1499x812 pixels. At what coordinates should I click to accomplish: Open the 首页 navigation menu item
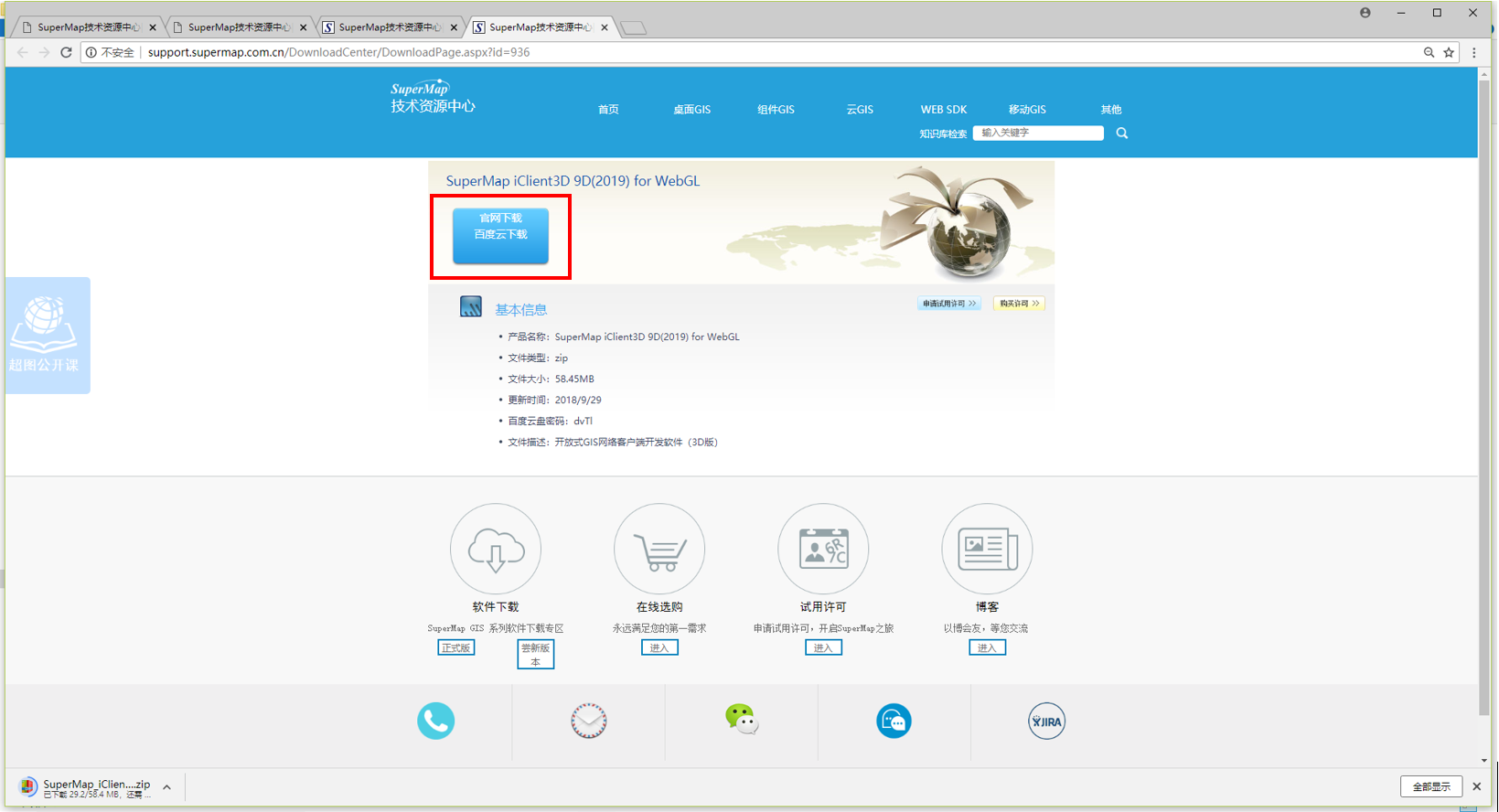point(608,110)
